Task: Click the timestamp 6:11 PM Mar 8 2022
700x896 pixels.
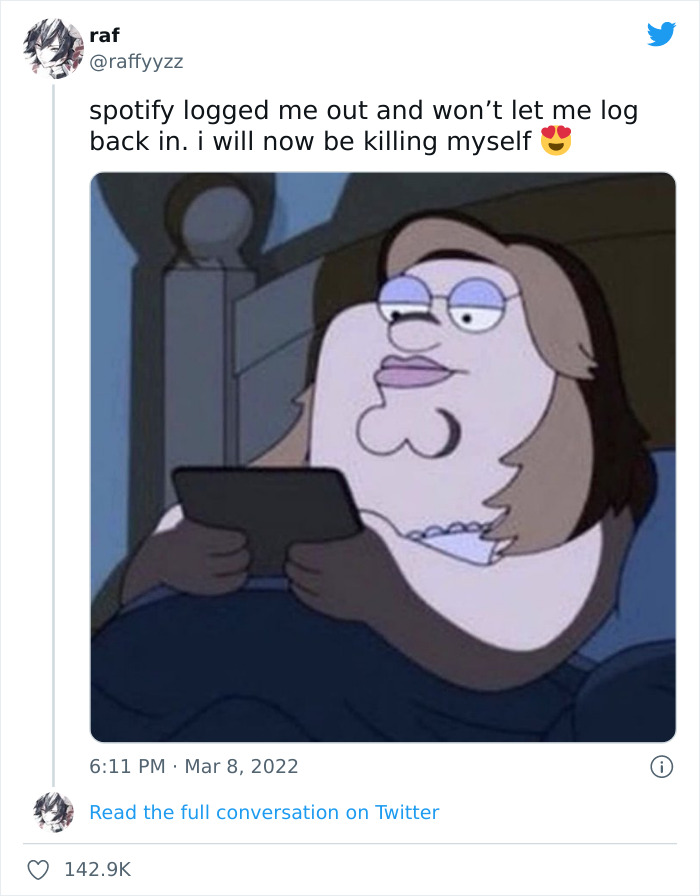Action: [192, 765]
